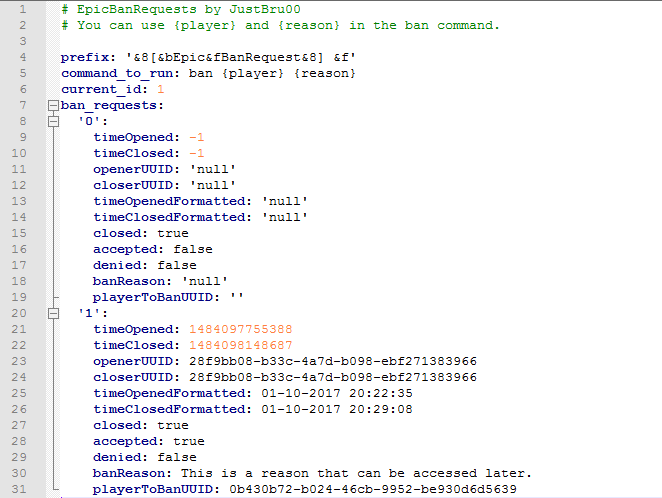Select line 4 via its line number

pos(22,57)
